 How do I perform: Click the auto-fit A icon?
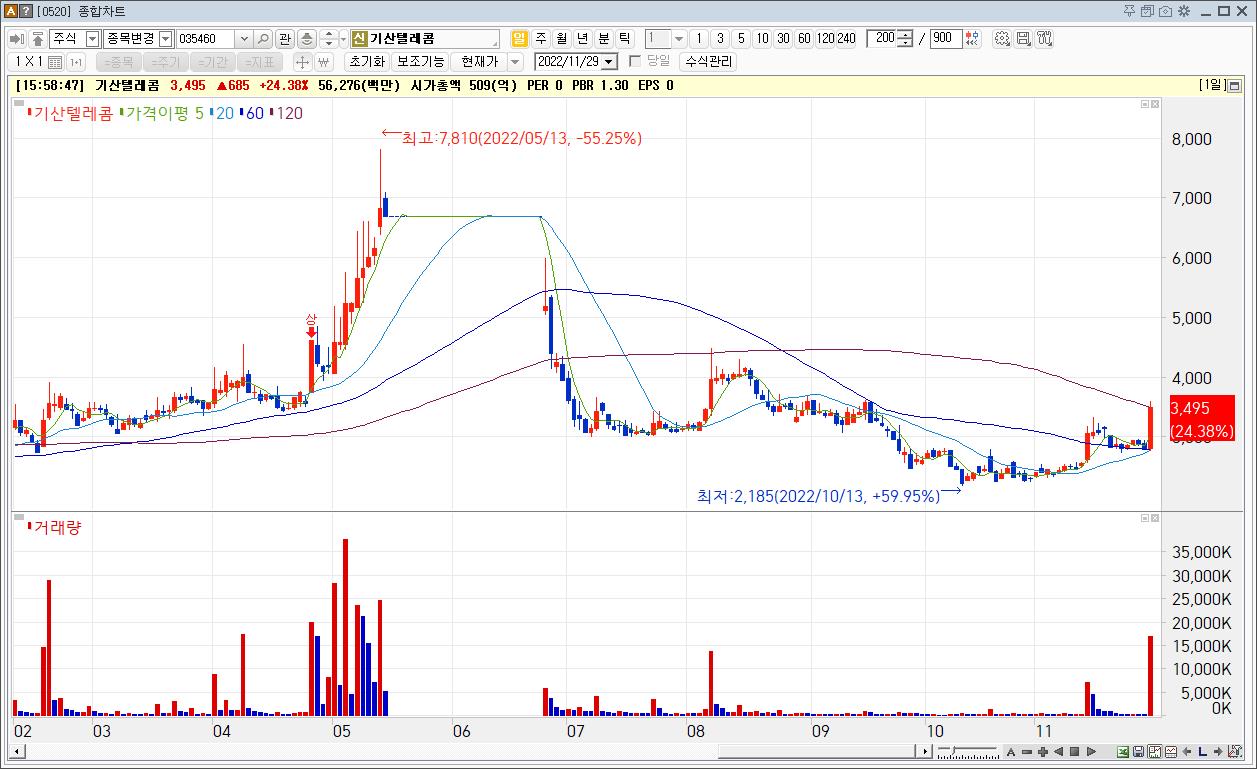coord(1011,752)
